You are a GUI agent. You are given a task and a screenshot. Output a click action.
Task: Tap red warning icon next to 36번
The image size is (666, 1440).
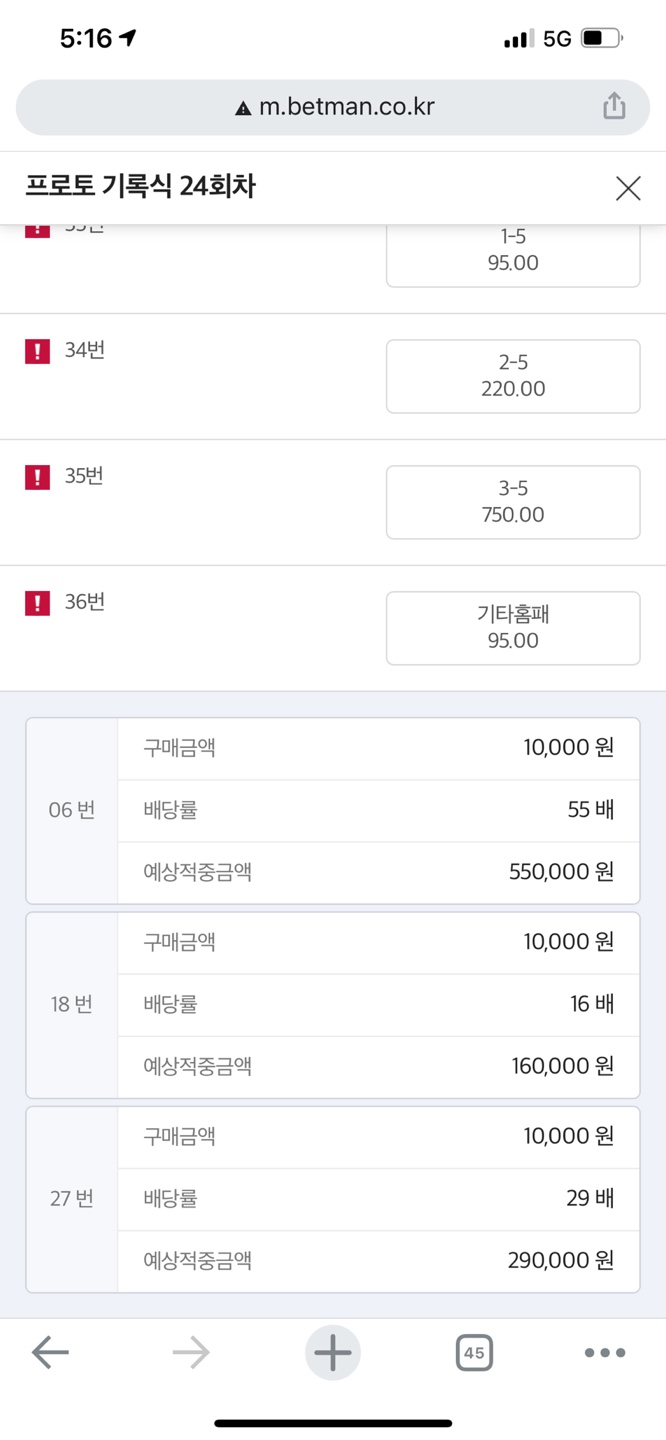coord(37,603)
